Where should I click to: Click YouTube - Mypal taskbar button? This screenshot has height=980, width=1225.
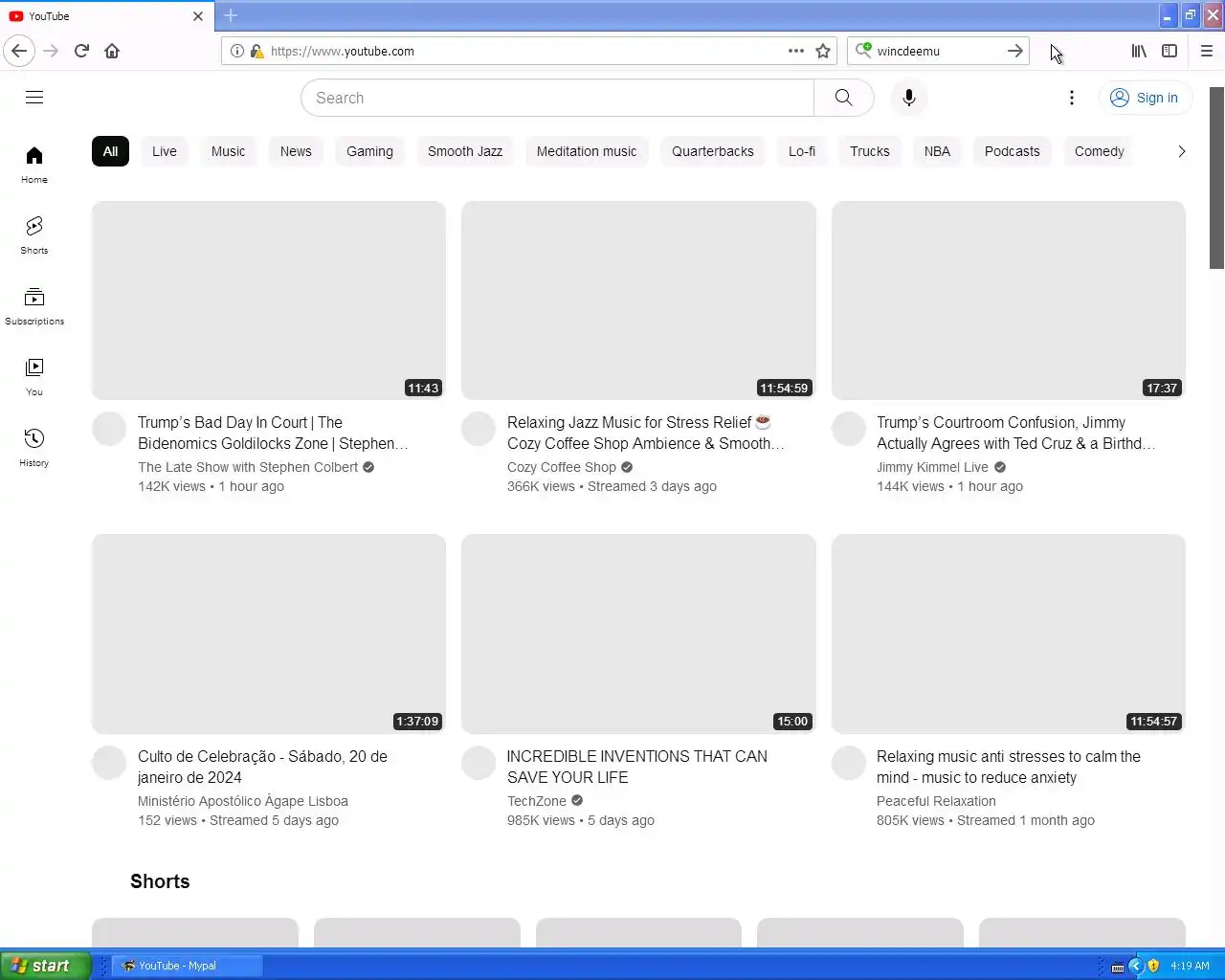(x=188, y=966)
